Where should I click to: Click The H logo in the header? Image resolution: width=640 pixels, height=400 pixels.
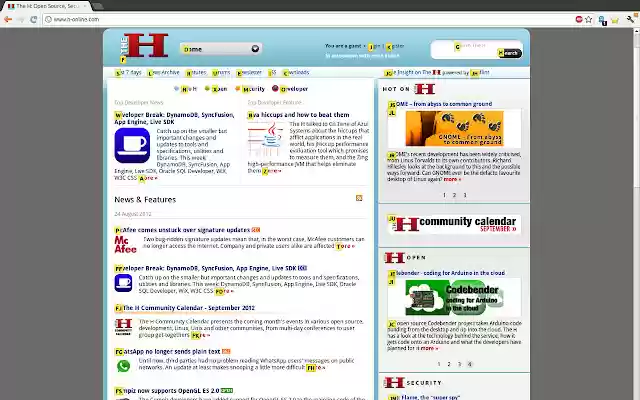(x=144, y=46)
